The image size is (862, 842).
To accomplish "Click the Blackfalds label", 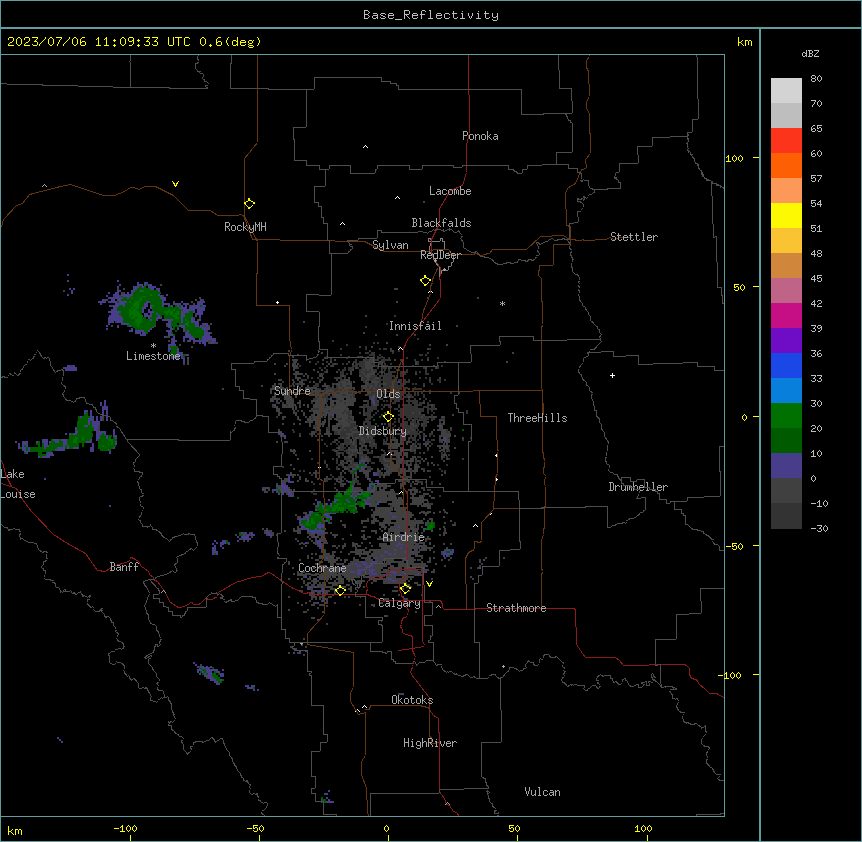I will click(441, 223).
